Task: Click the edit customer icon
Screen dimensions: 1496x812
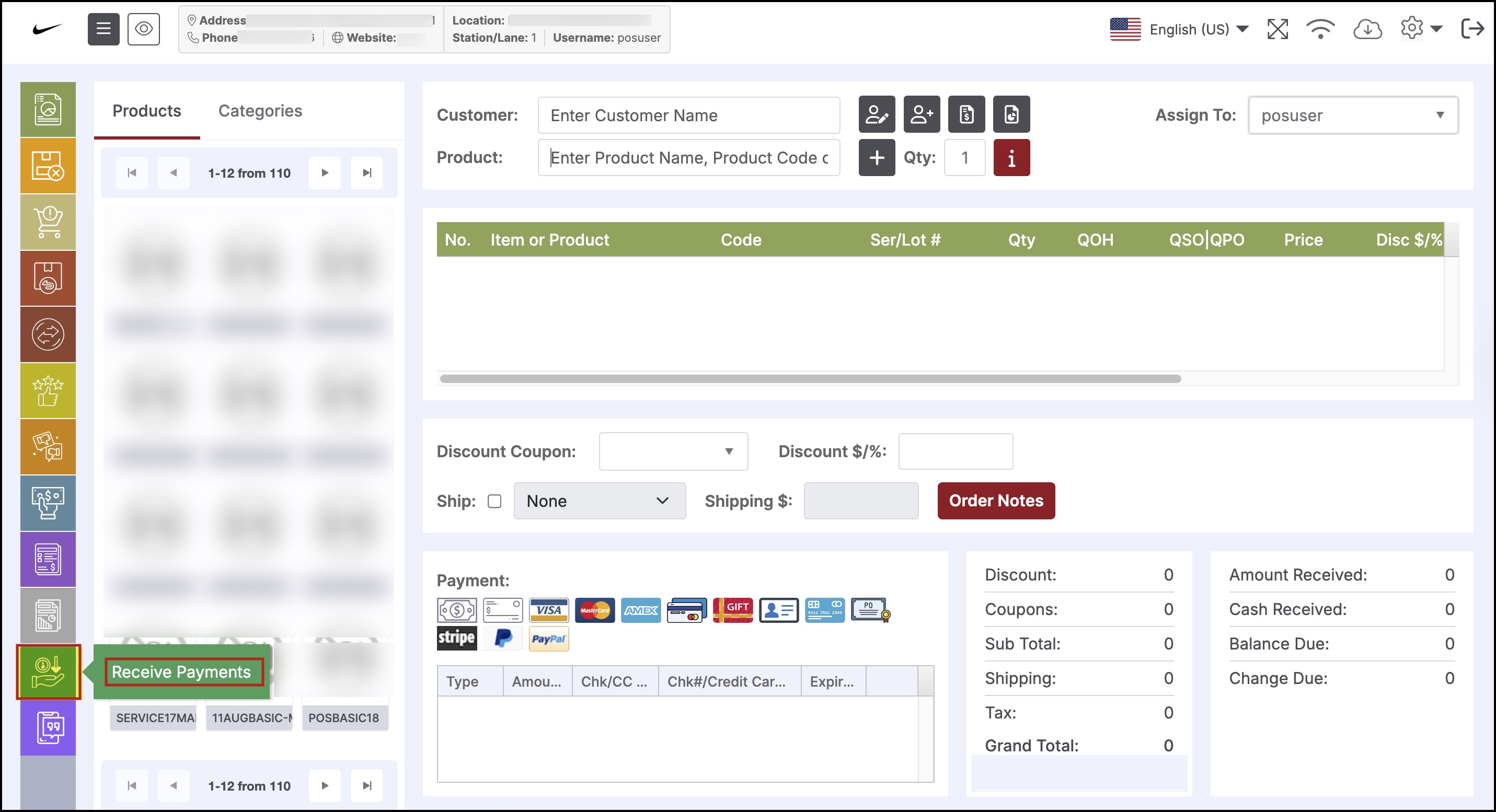Action: [x=877, y=114]
